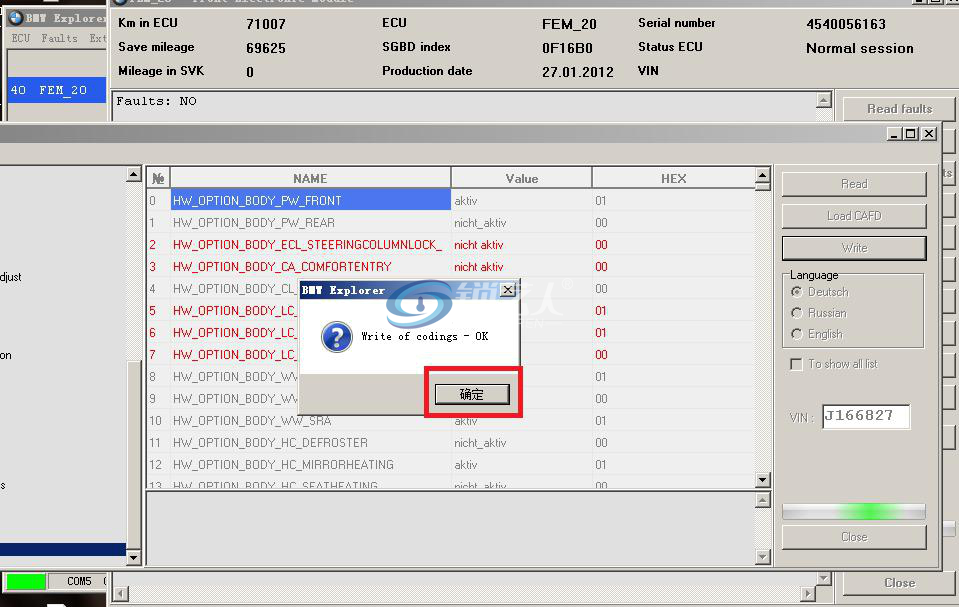Select English language radio button
The height and width of the screenshot is (607, 959).
(796, 334)
